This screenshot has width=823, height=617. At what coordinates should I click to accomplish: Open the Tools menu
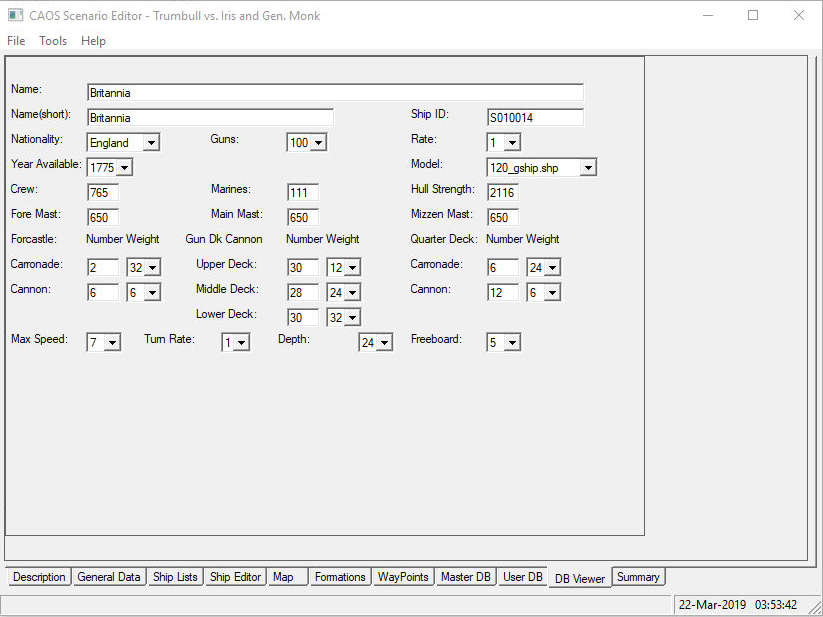[x=53, y=40]
